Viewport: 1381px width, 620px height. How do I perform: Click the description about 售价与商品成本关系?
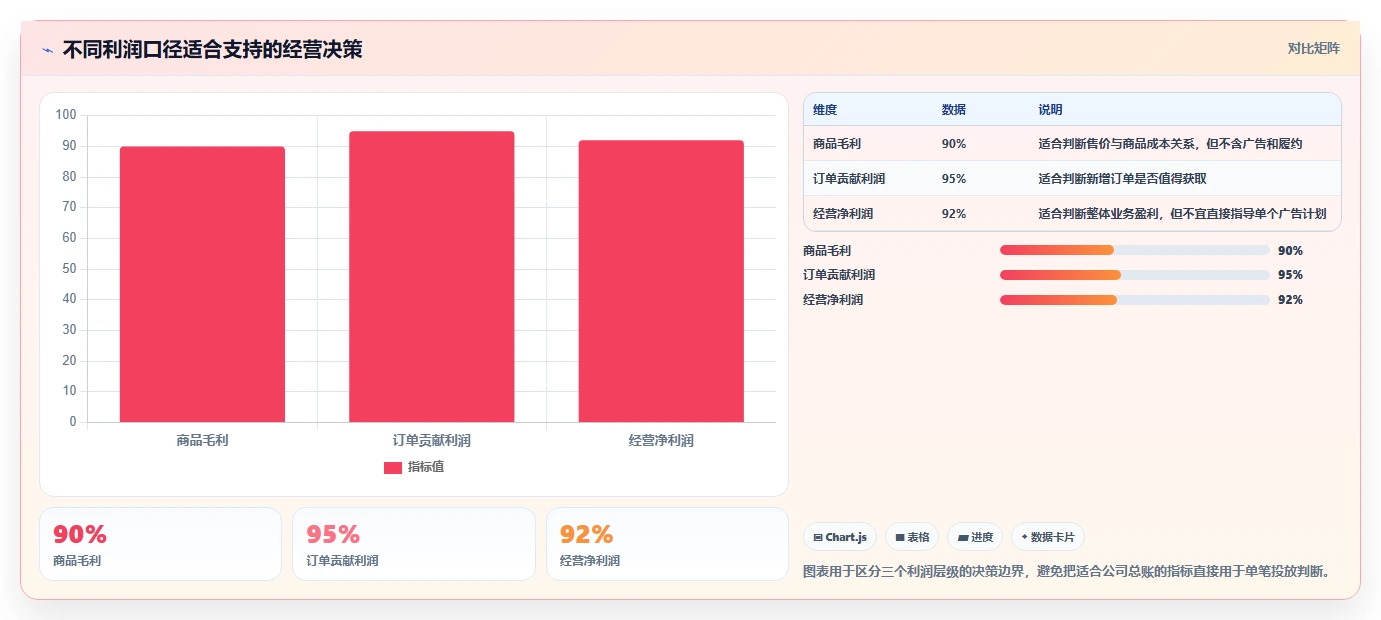[x=1170, y=144]
